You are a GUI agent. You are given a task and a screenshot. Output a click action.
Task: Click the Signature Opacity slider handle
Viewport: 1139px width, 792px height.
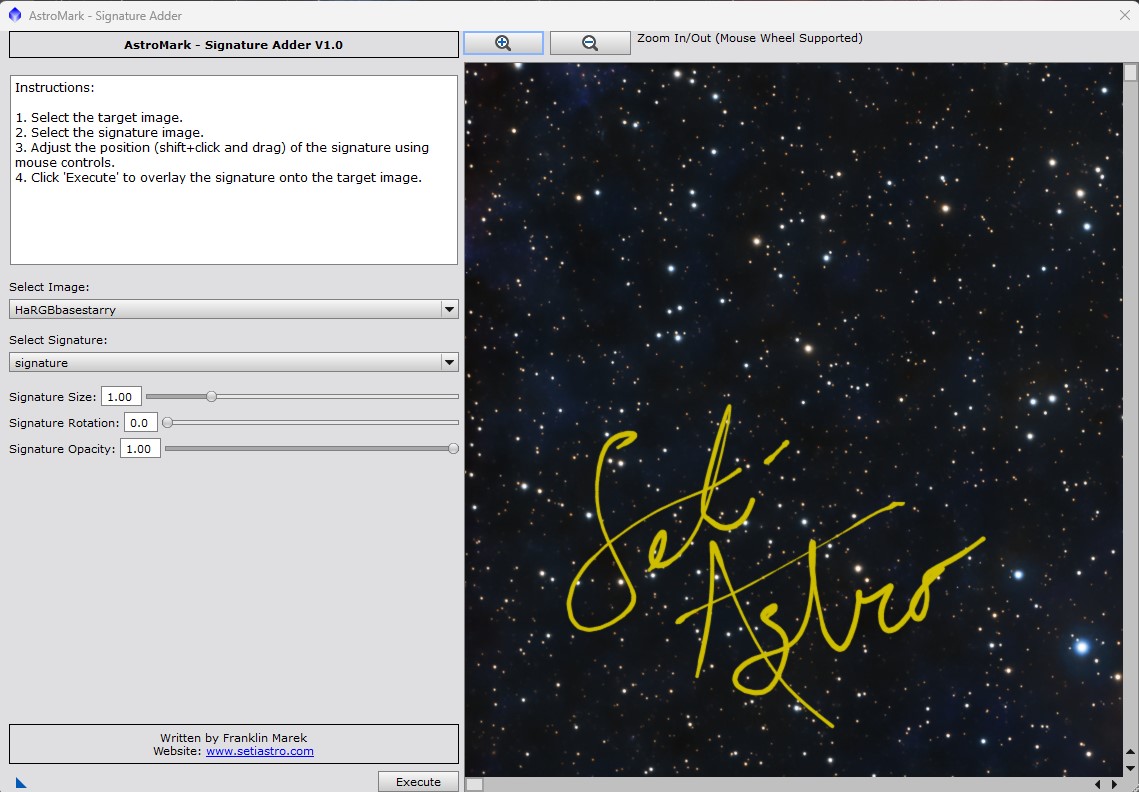click(x=453, y=448)
